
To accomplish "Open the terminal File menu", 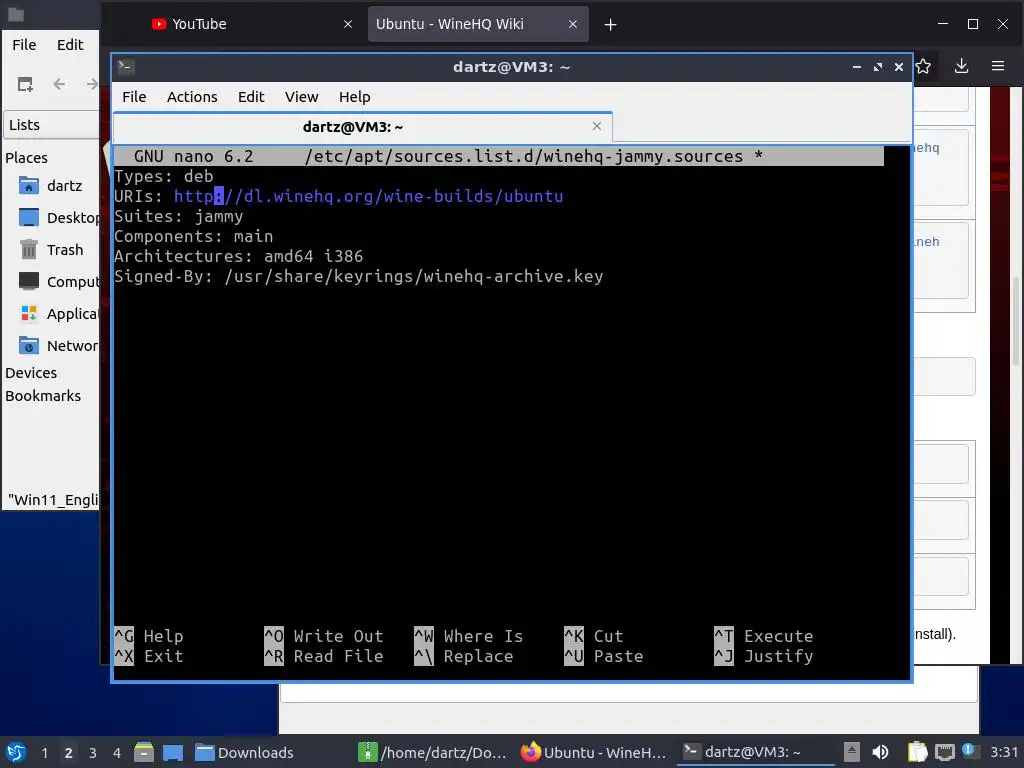I will [134, 97].
